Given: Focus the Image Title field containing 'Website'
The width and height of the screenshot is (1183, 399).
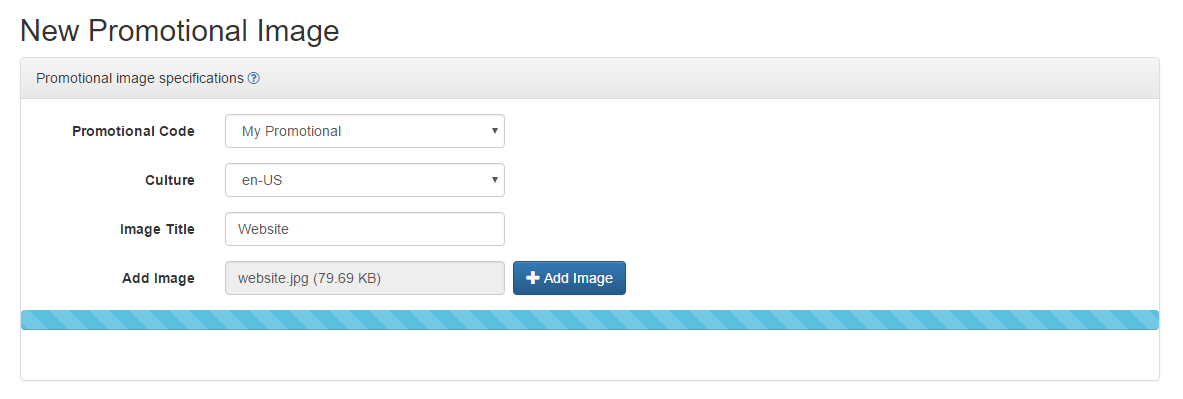Looking at the screenshot, I should 364,229.
